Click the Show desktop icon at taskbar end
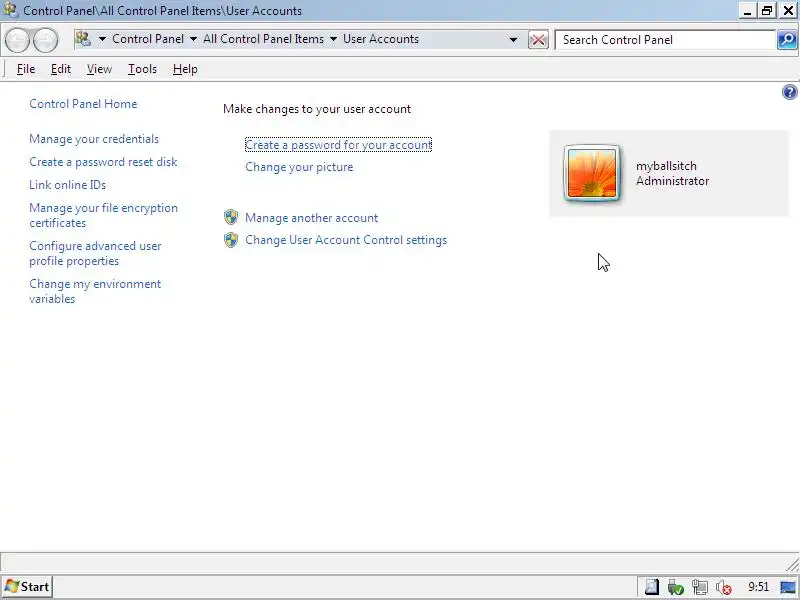 point(788,587)
